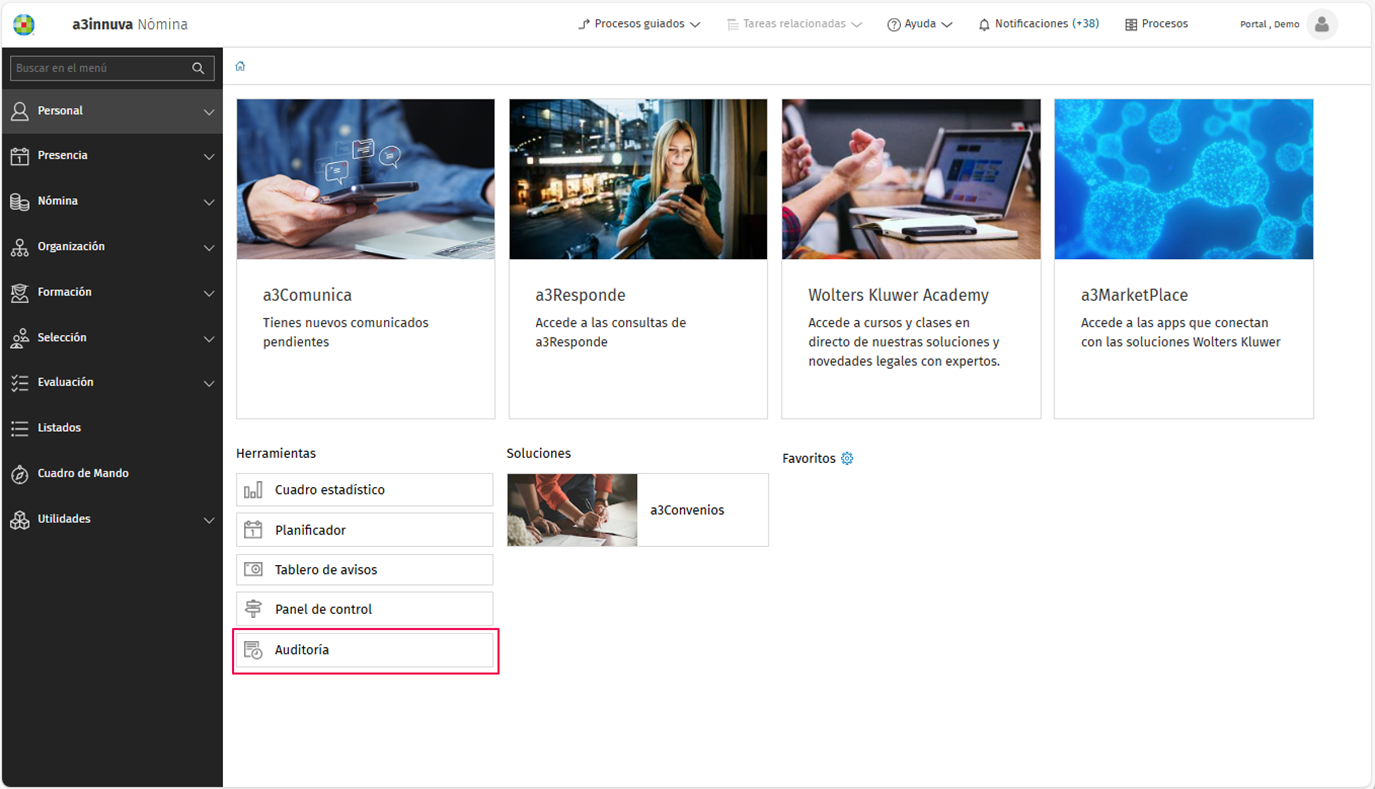Click the home breadcrumb icon
This screenshot has width=1375, height=789.
coord(240,66)
